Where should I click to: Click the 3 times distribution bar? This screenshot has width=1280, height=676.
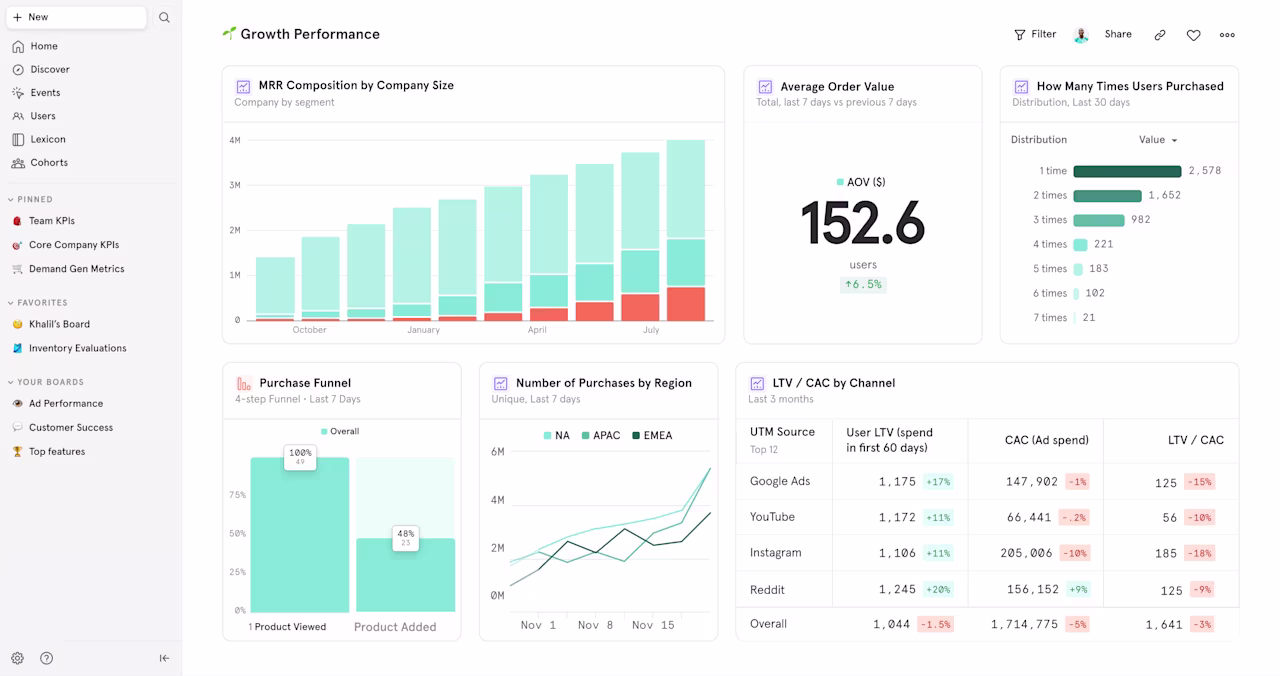[1099, 220]
